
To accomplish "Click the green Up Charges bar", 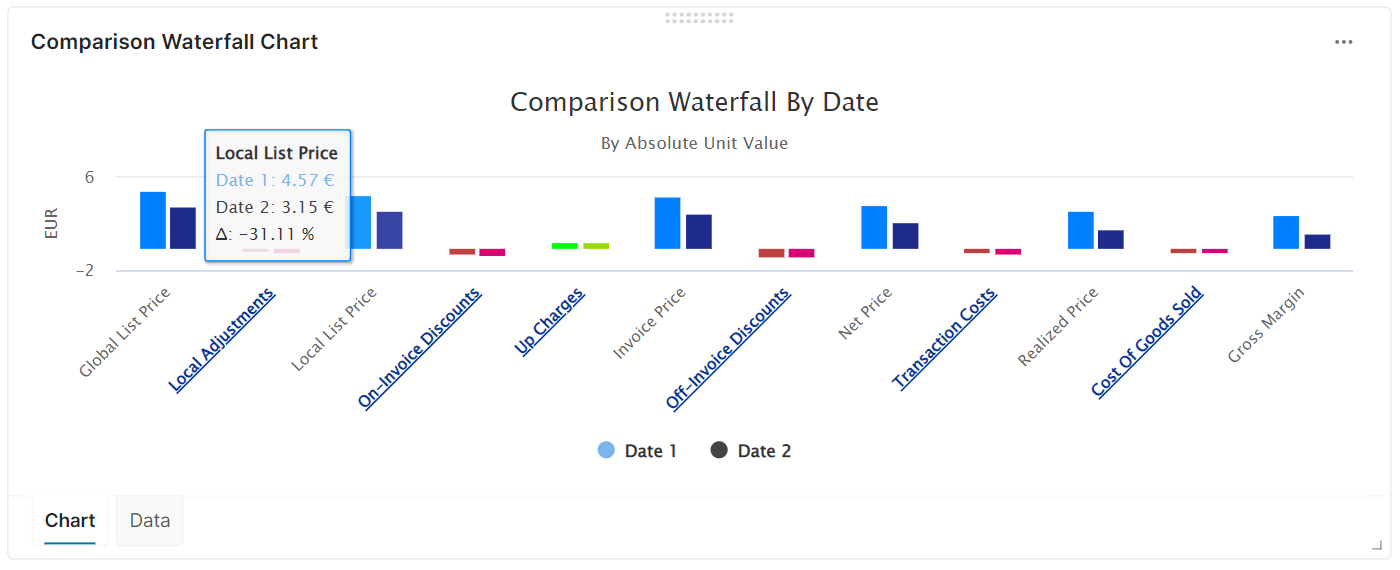I will tap(565, 245).
